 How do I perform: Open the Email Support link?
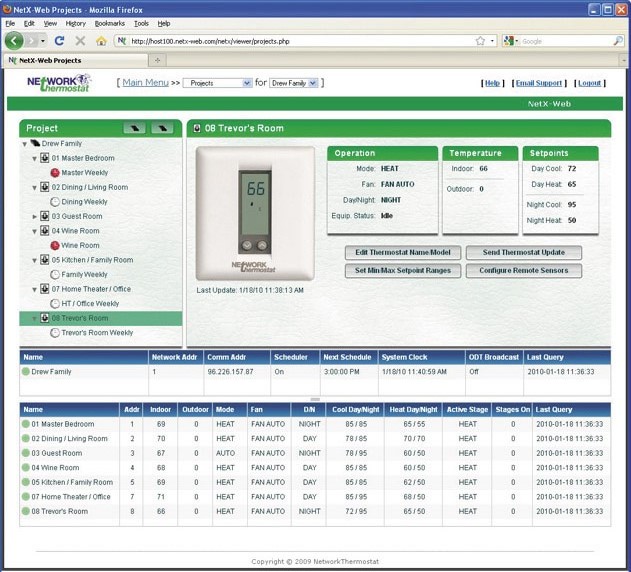coord(538,83)
